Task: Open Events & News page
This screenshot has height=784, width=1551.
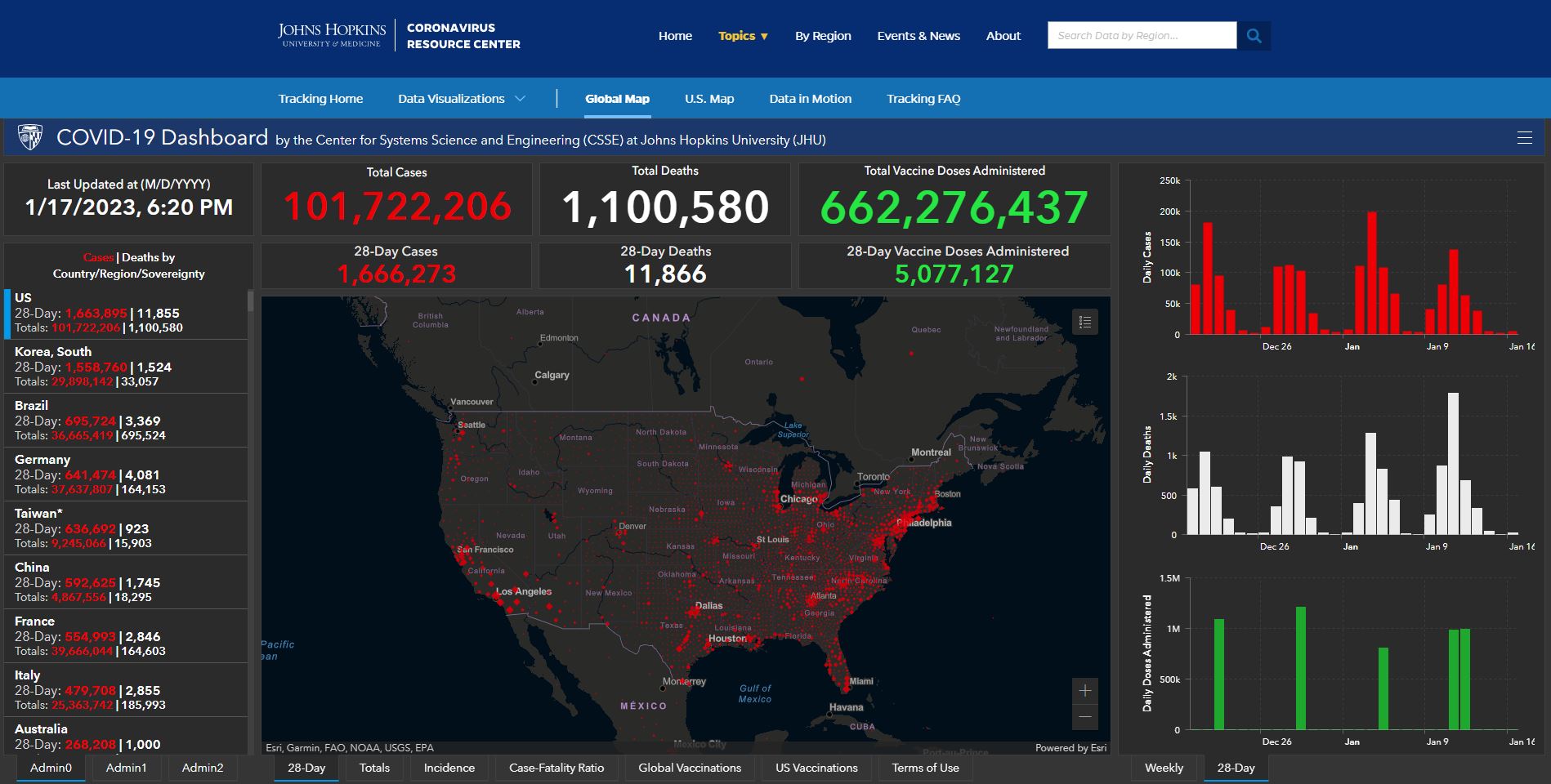Action: point(919,36)
